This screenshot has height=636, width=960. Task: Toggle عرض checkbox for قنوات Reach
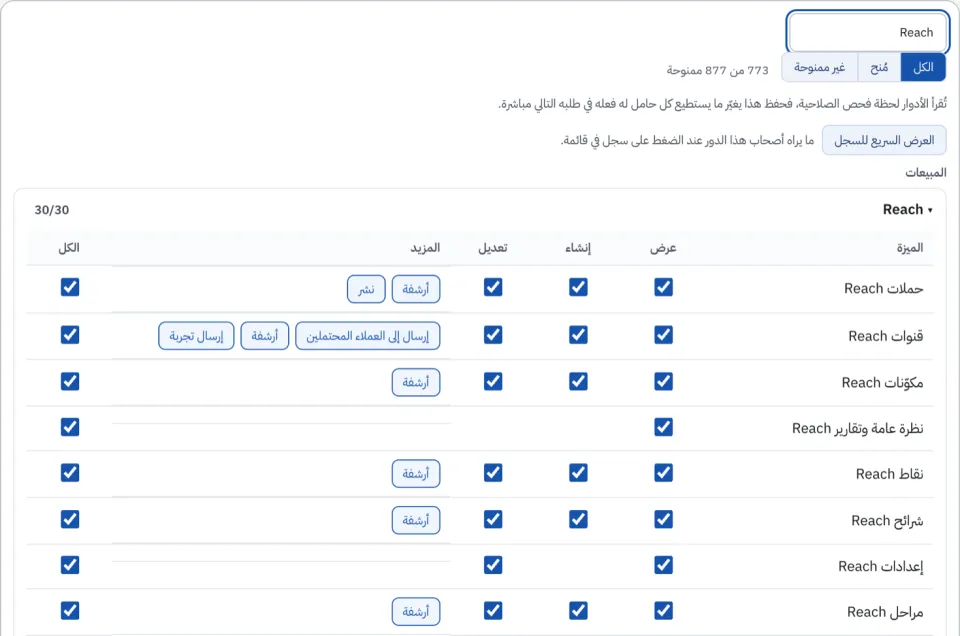point(663,335)
